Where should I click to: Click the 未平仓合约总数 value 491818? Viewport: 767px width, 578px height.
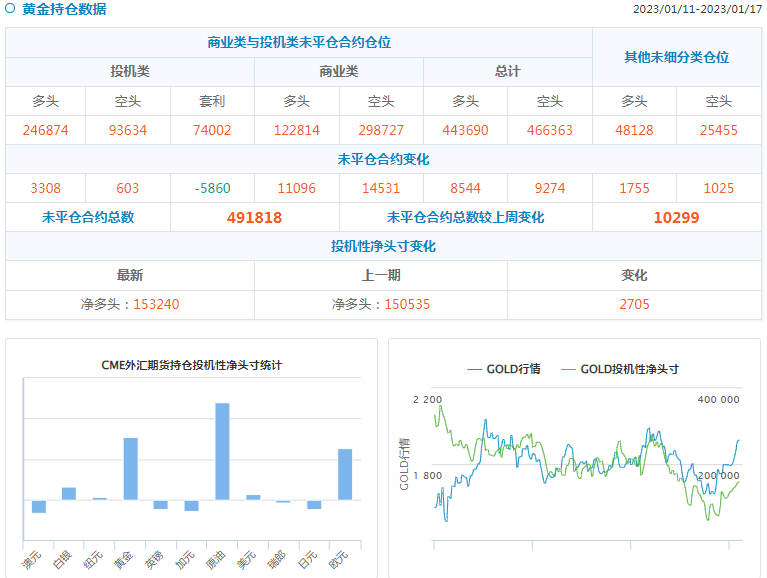pyautogui.click(x=255, y=217)
